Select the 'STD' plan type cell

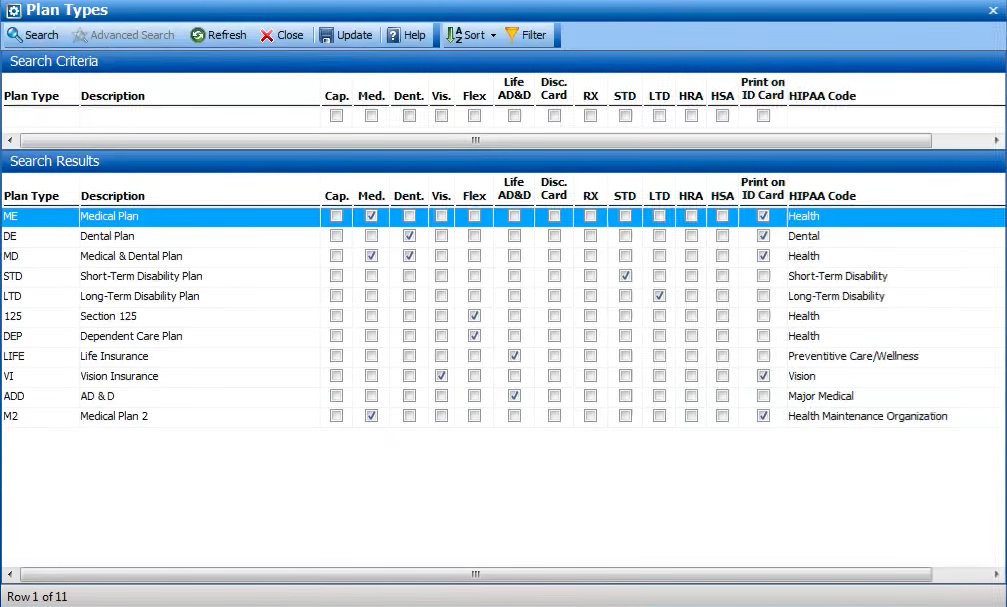40,276
